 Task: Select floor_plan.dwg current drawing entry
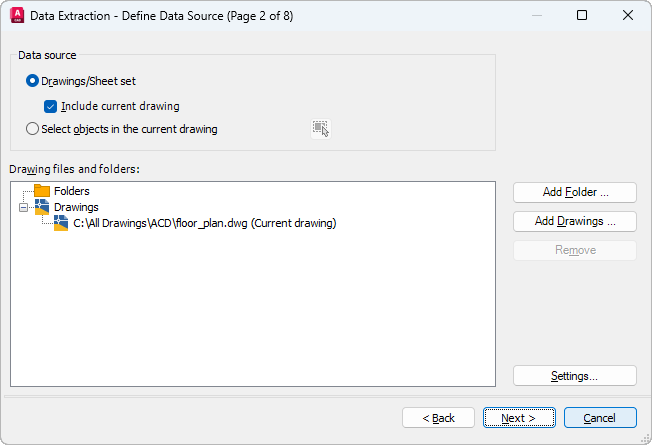coord(204,223)
